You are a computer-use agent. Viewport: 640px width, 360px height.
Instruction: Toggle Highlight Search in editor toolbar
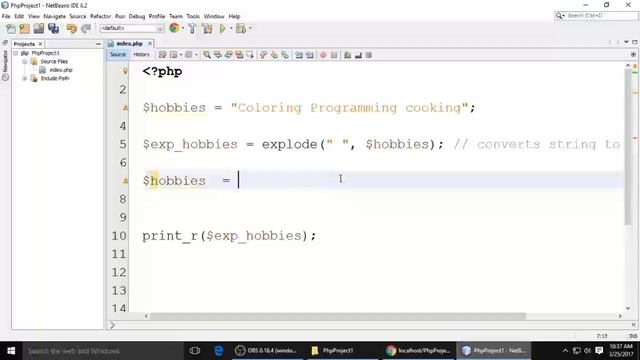tap(239, 55)
